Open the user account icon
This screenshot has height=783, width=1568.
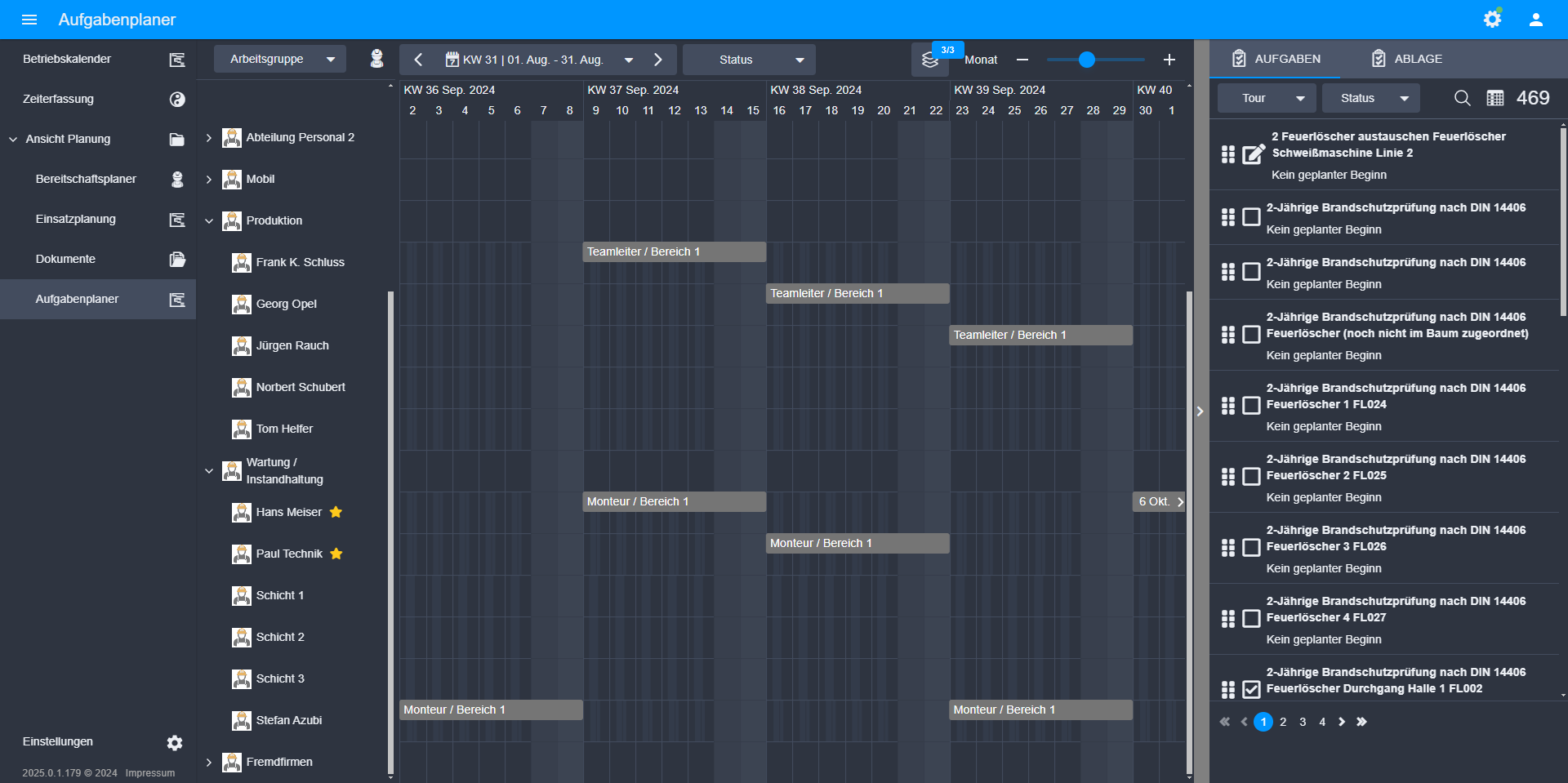[1536, 20]
